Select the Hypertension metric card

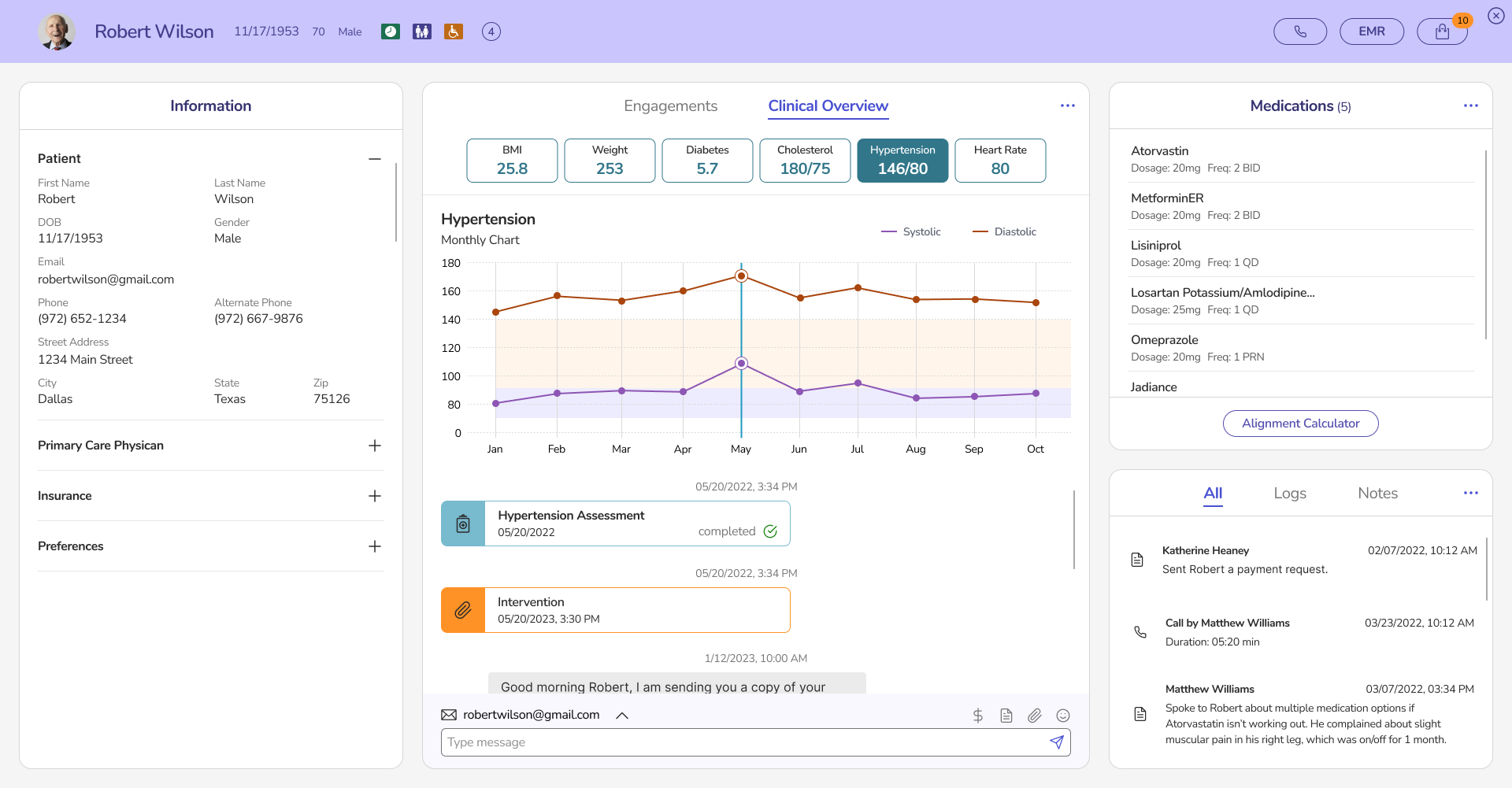pyautogui.click(x=902, y=161)
